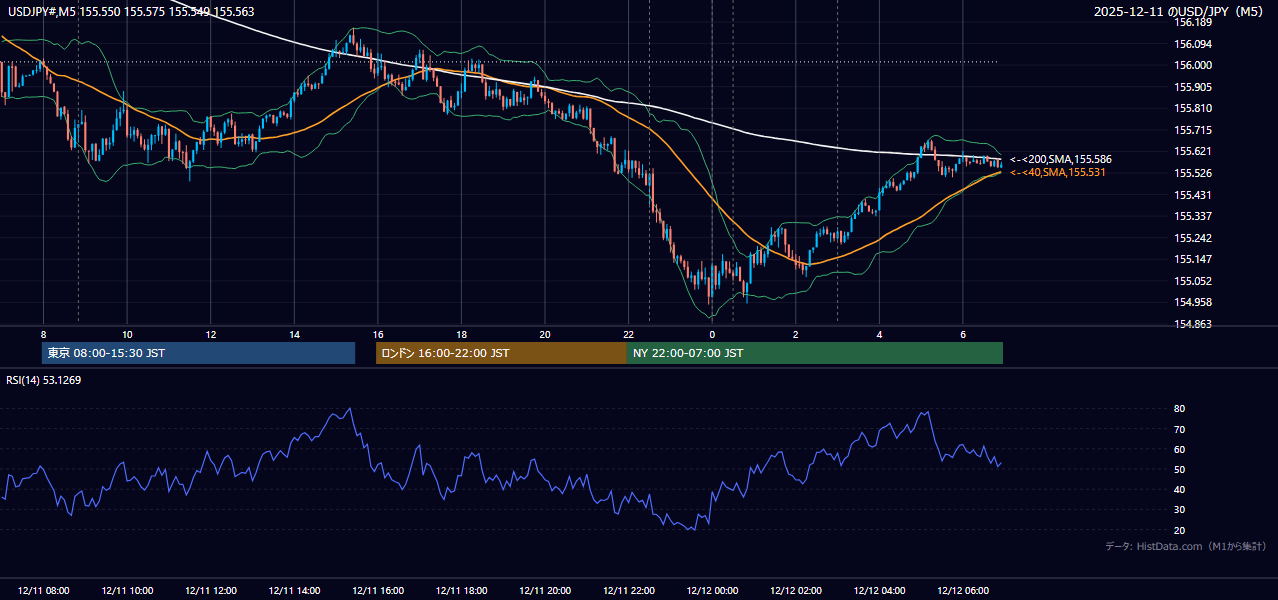Click the RSI scale value 70
The width and height of the screenshot is (1278, 600).
[1180, 429]
